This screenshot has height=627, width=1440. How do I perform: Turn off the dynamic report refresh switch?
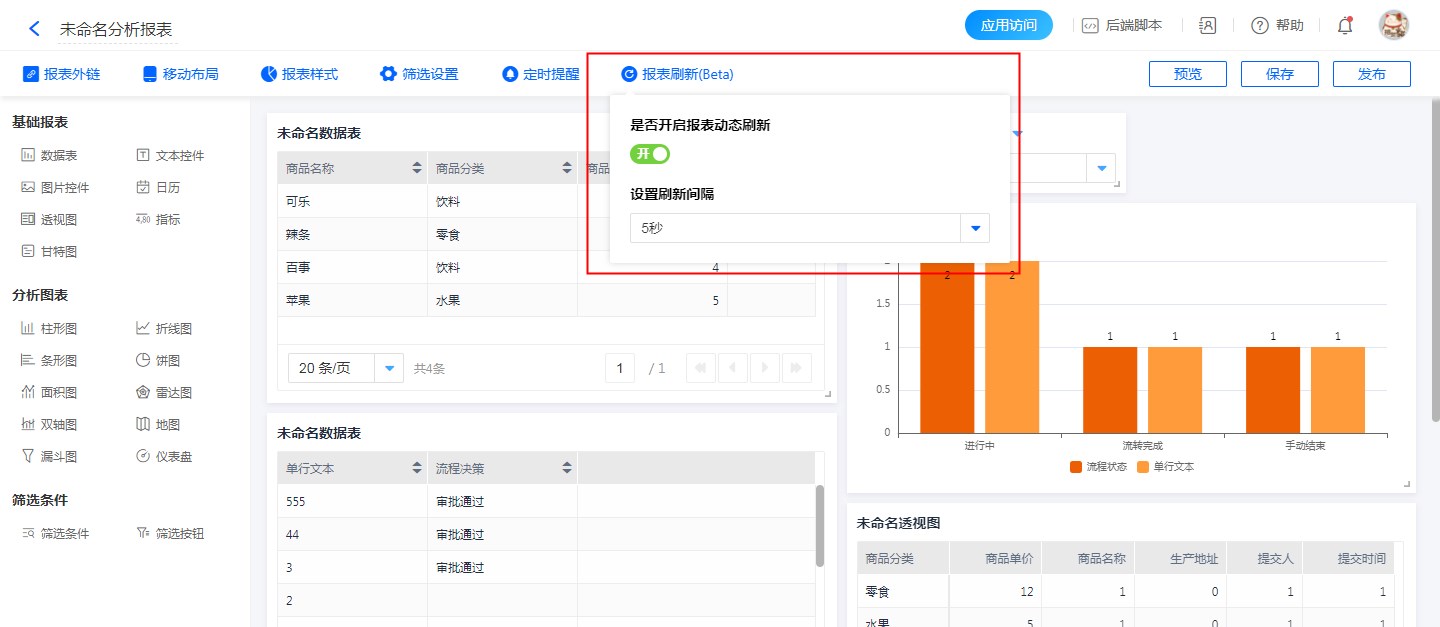tap(649, 154)
